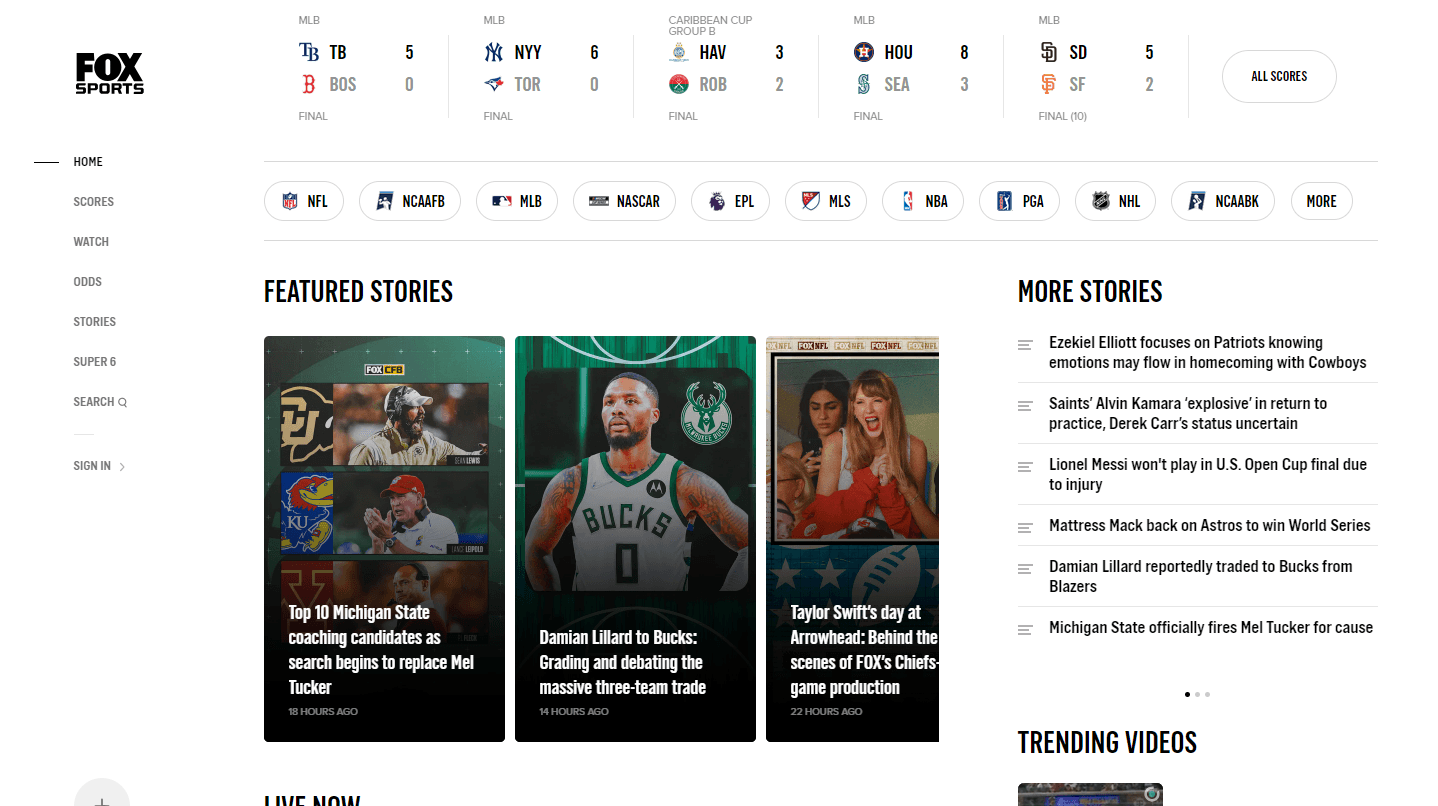This screenshot has width=1438, height=806.
Task: Expand the MORE leagues menu
Action: click(x=1321, y=201)
